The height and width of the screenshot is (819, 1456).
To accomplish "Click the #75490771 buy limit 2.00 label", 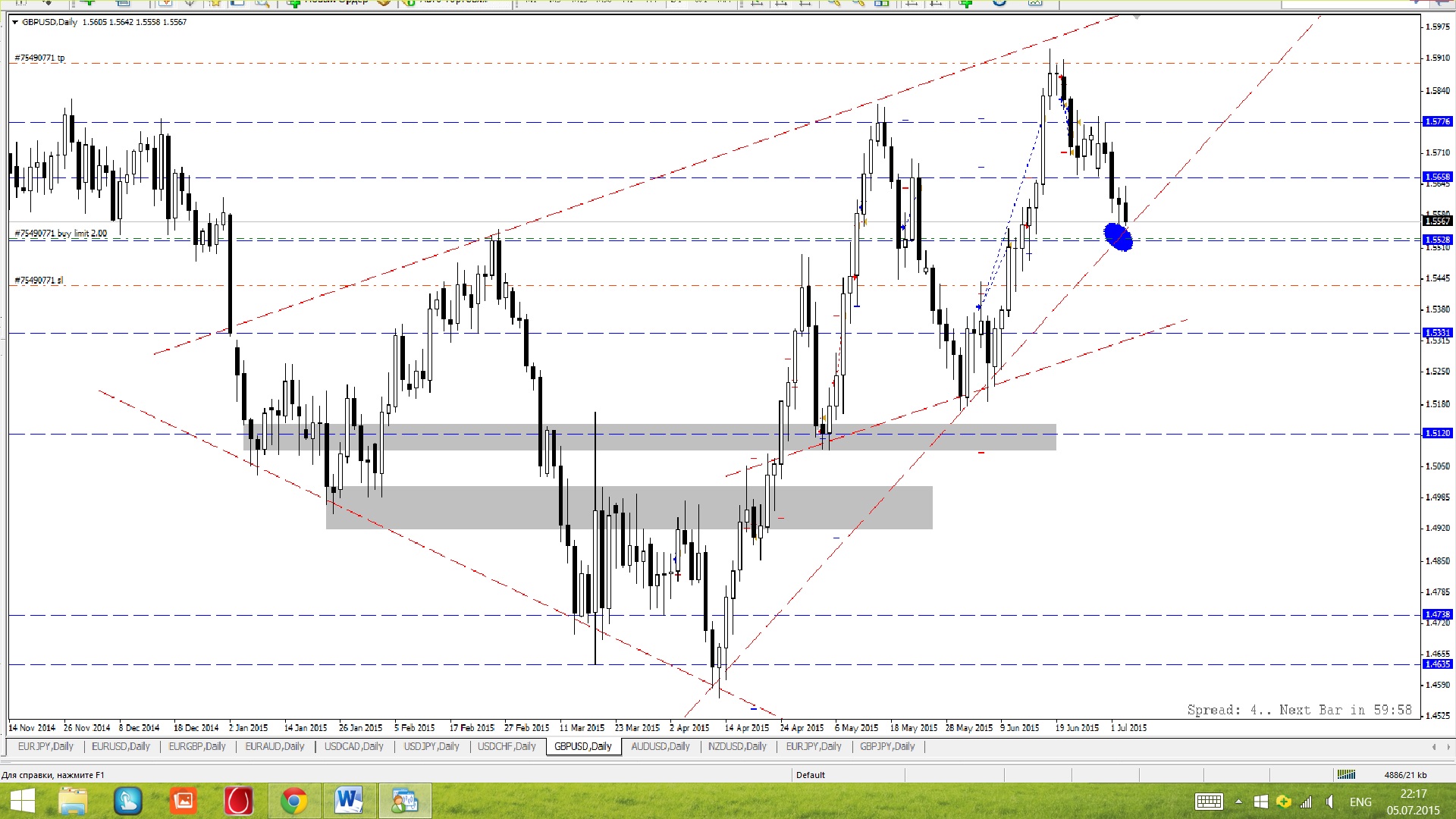I will (61, 234).
